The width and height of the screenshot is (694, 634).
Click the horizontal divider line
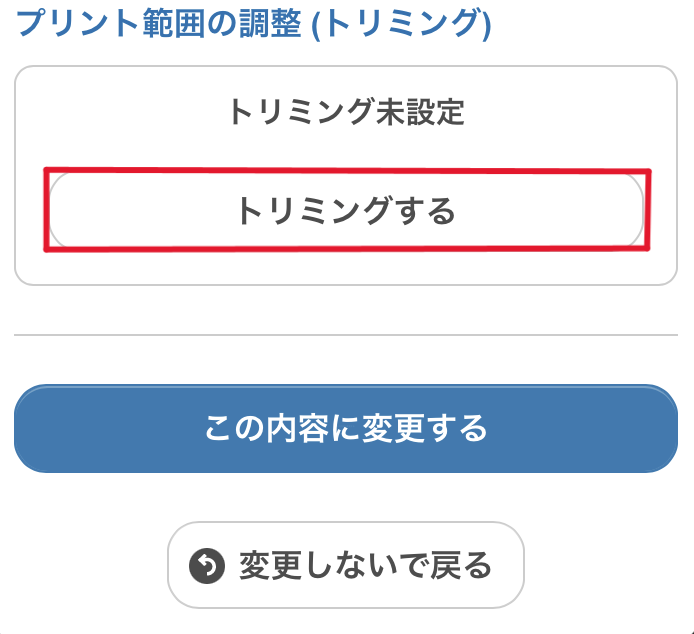(x=346, y=335)
